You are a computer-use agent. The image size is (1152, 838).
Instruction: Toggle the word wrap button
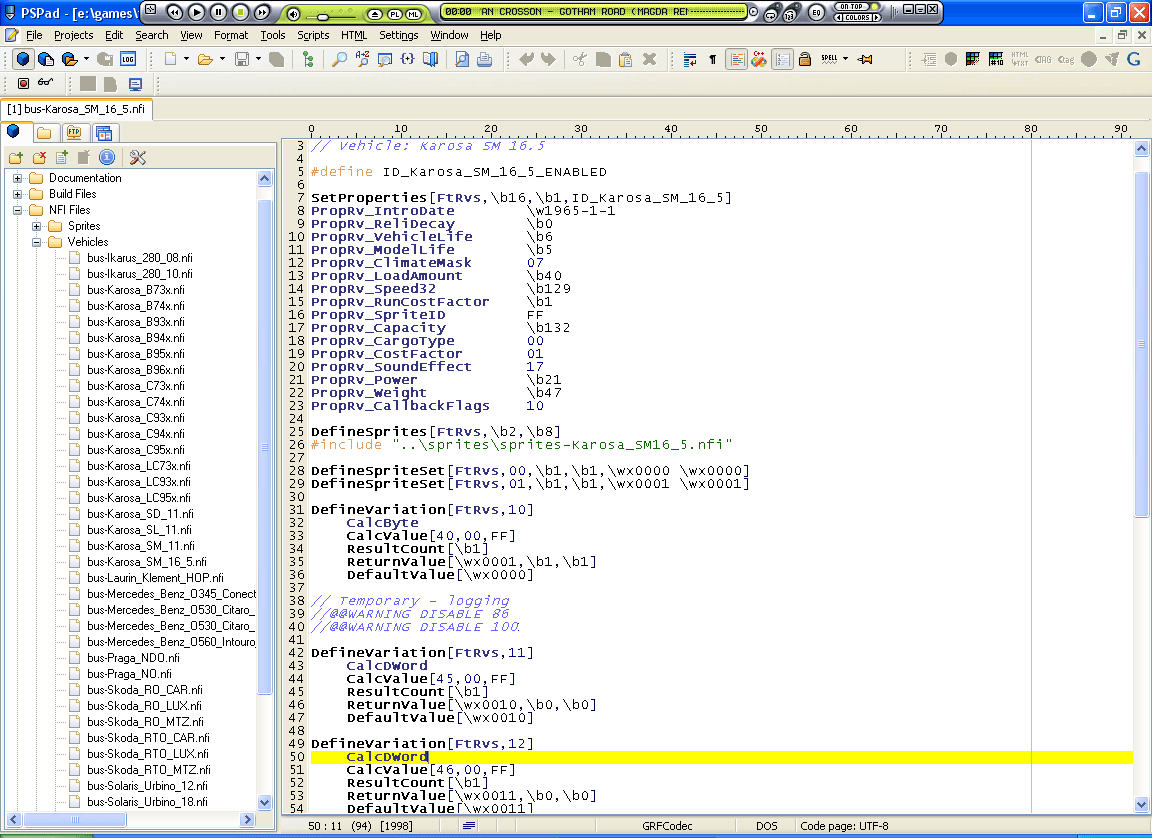pos(690,59)
